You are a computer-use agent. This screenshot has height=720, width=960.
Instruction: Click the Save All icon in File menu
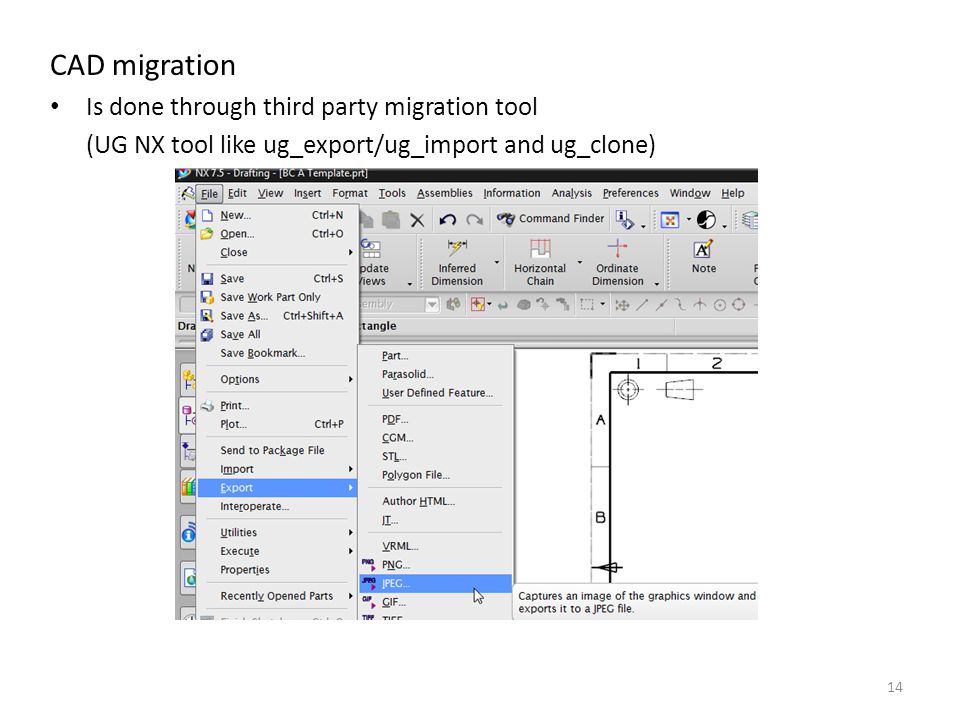pyautogui.click(x=208, y=334)
